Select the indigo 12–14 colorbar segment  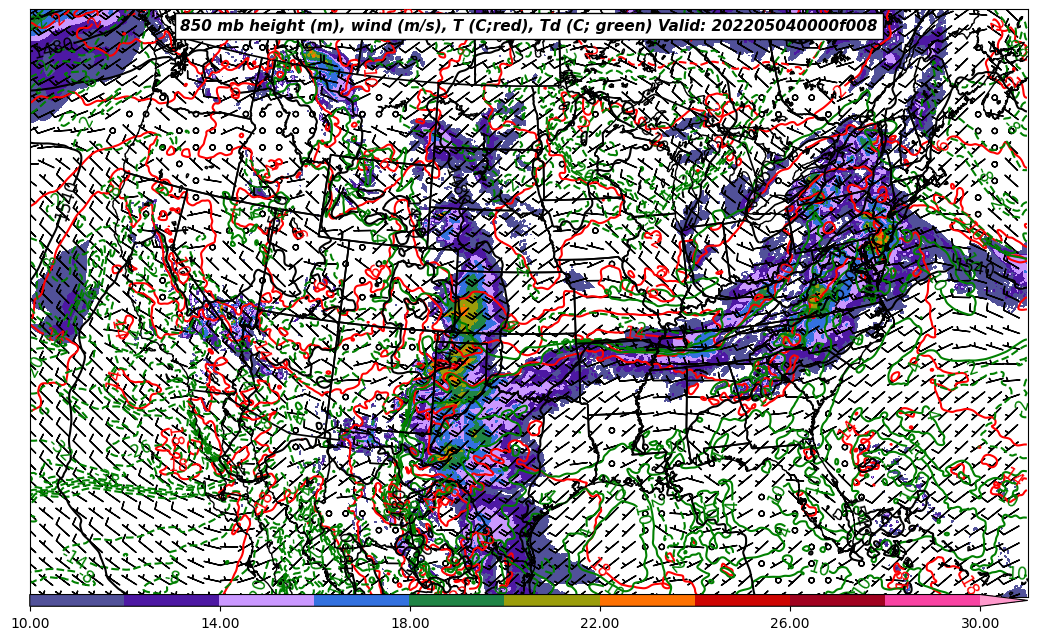(172, 600)
